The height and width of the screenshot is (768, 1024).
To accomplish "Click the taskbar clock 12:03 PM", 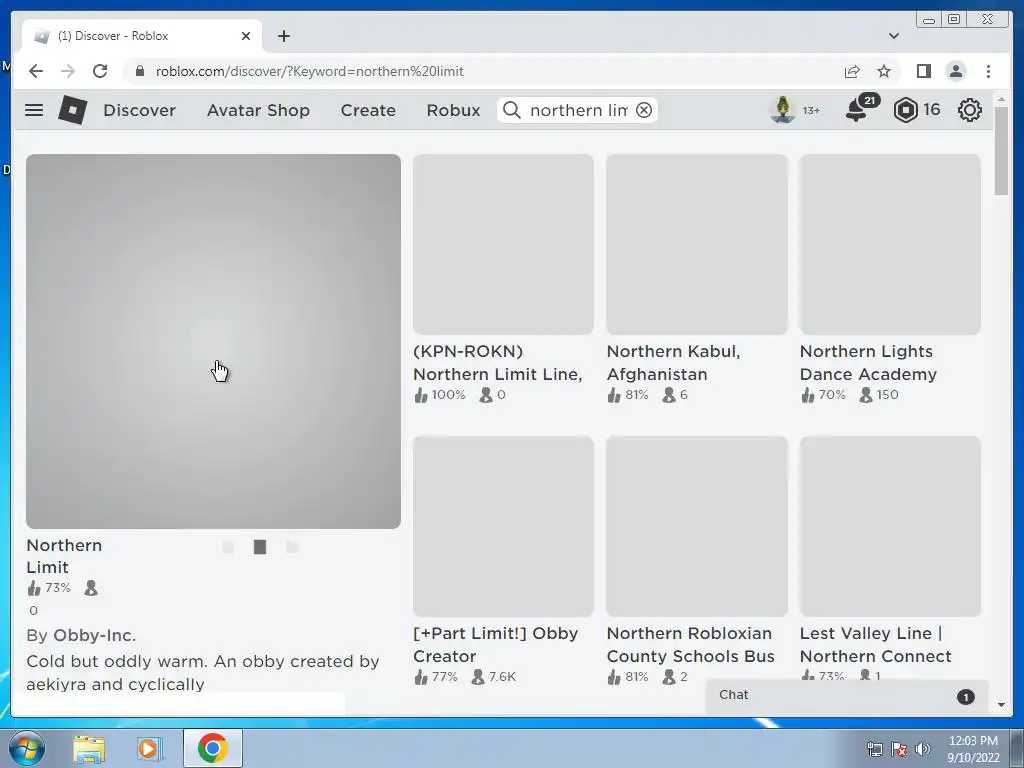I will coord(973,741).
